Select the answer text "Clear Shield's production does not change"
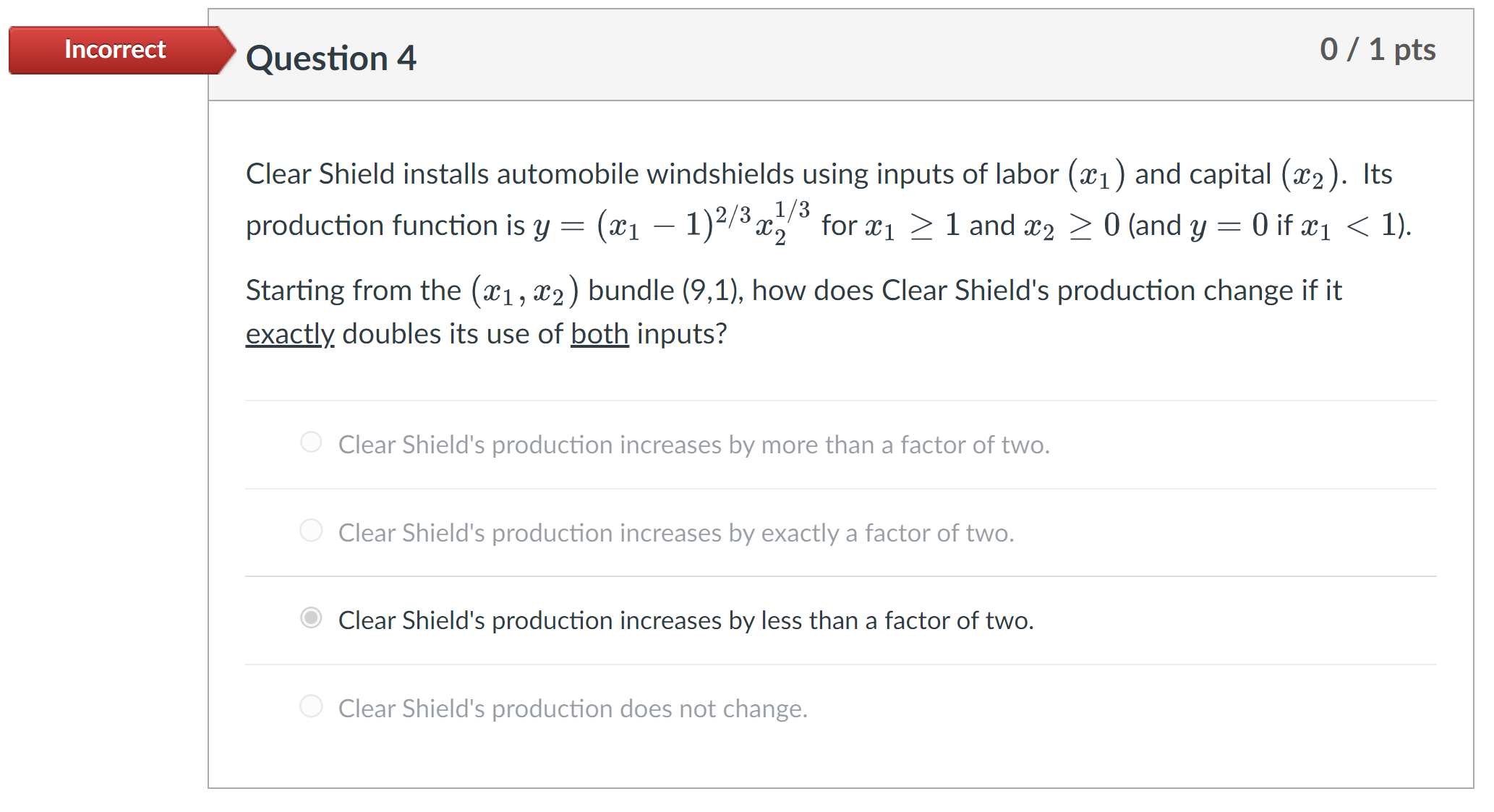The width and height of the screenshot is (1494, 812). (573, 708)
